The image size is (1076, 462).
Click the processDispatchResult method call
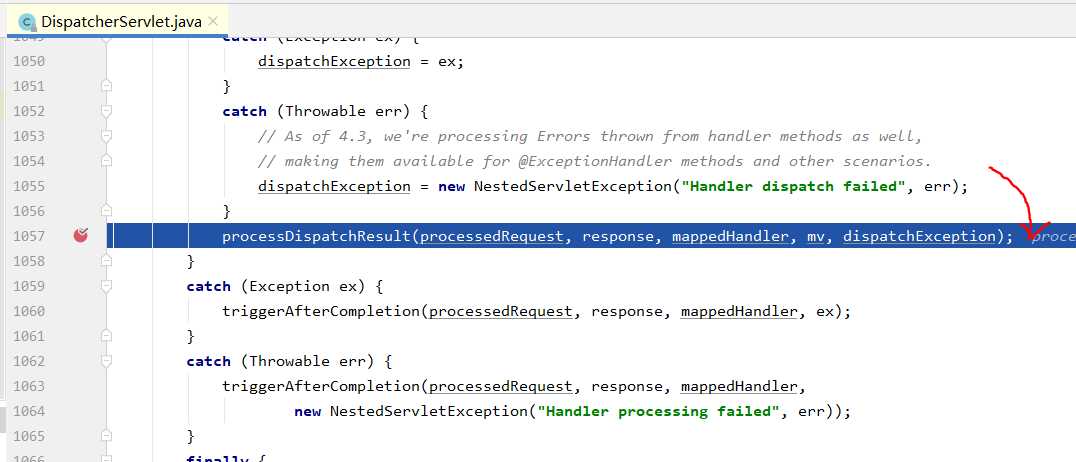point(316,236)
